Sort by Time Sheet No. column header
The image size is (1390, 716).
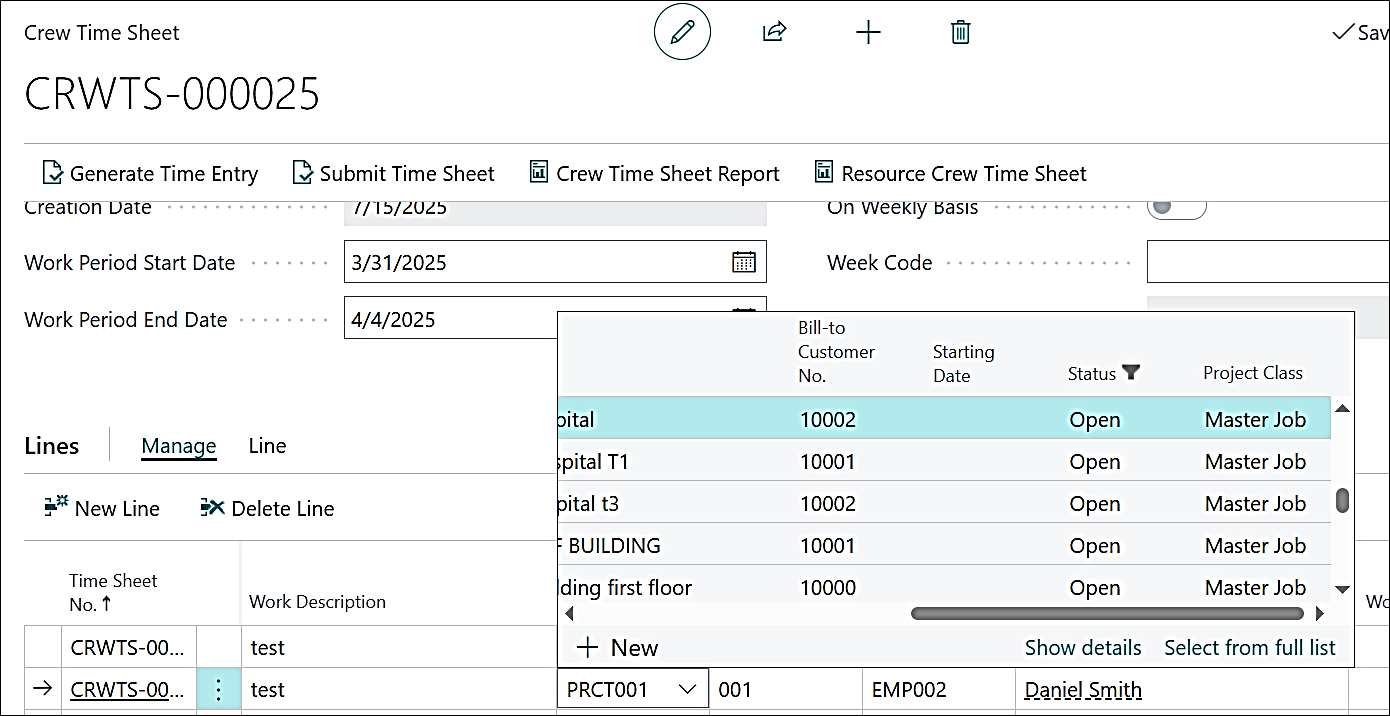113,592
